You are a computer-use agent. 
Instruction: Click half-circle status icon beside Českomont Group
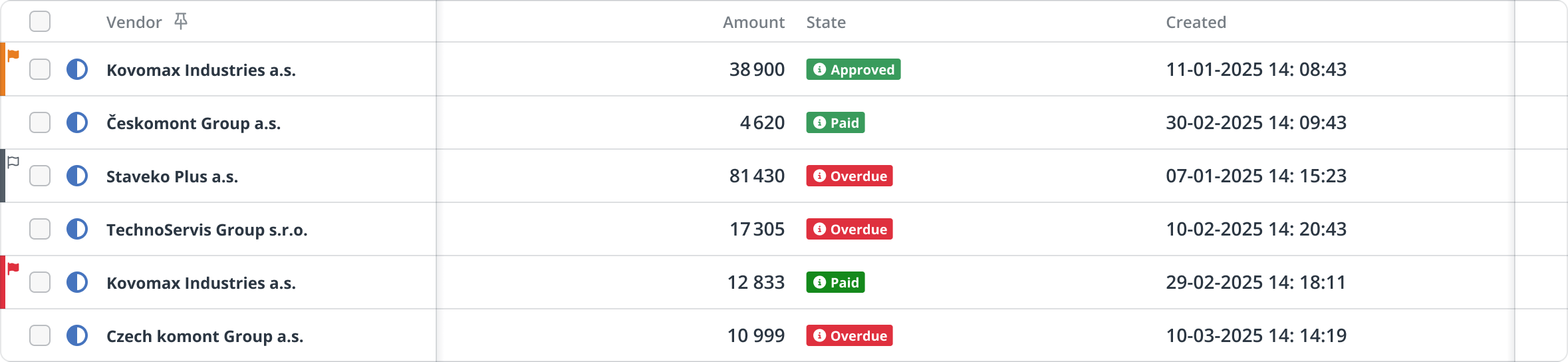point(77,122)
